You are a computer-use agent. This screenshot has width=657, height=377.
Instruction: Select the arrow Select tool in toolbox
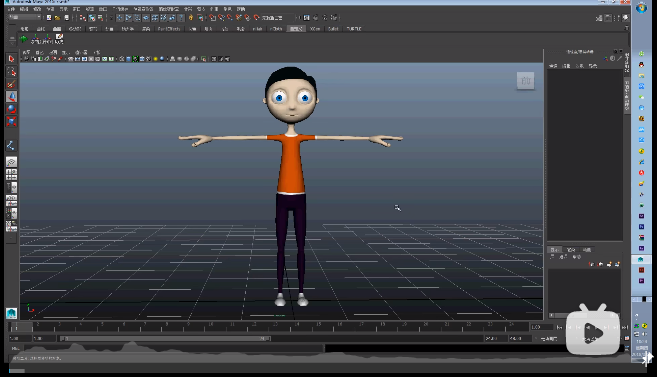pyautogui.click(x=11, y=59)
